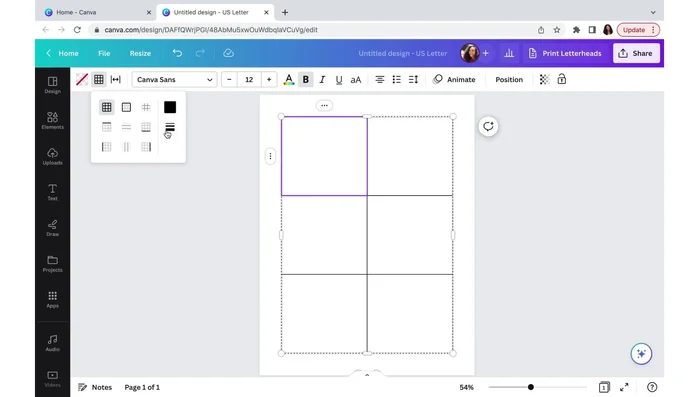The height and width of the screenshot is (397, 699).
Task: Open the File menu
Action: pyautogui.click(x=104, y=53)
